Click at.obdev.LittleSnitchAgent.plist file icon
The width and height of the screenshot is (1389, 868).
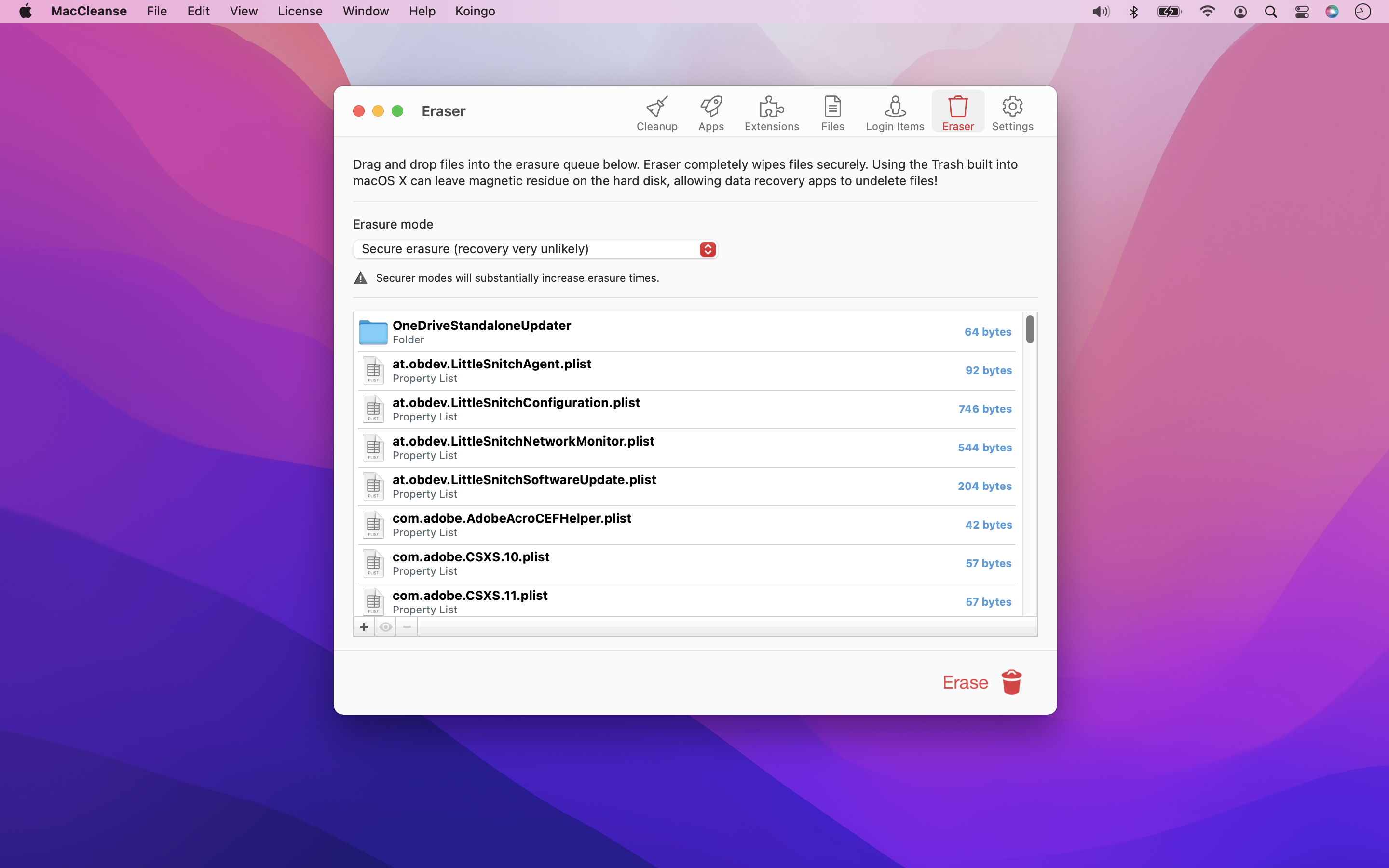pyautogui.click(x=373, y=370)
